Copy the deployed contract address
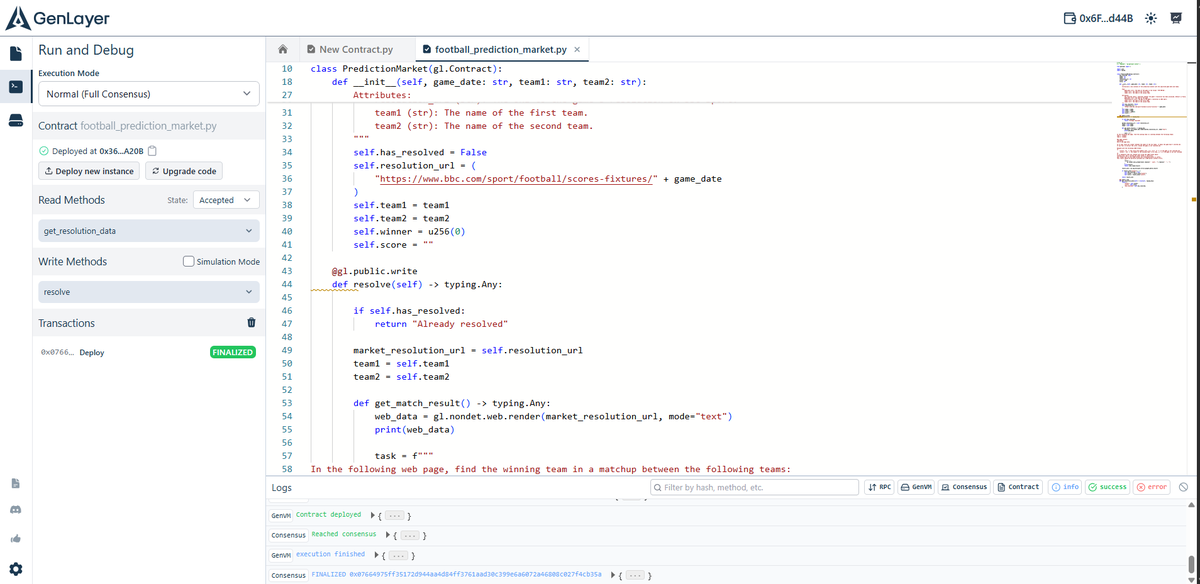The width and height of the screenshot is (1200, 584). coord(152,150)
